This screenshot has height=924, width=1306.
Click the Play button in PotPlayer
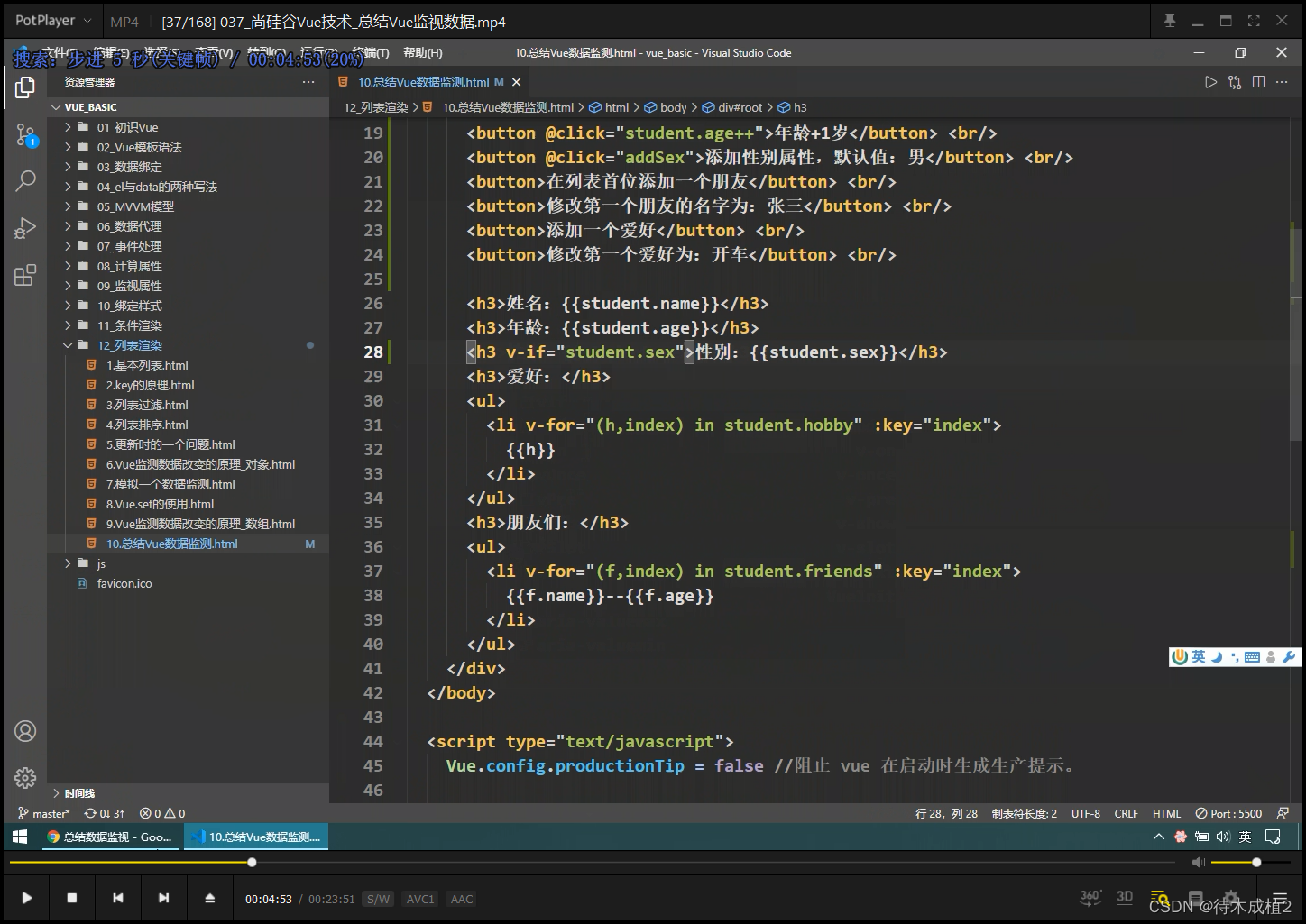pos(26,898)
